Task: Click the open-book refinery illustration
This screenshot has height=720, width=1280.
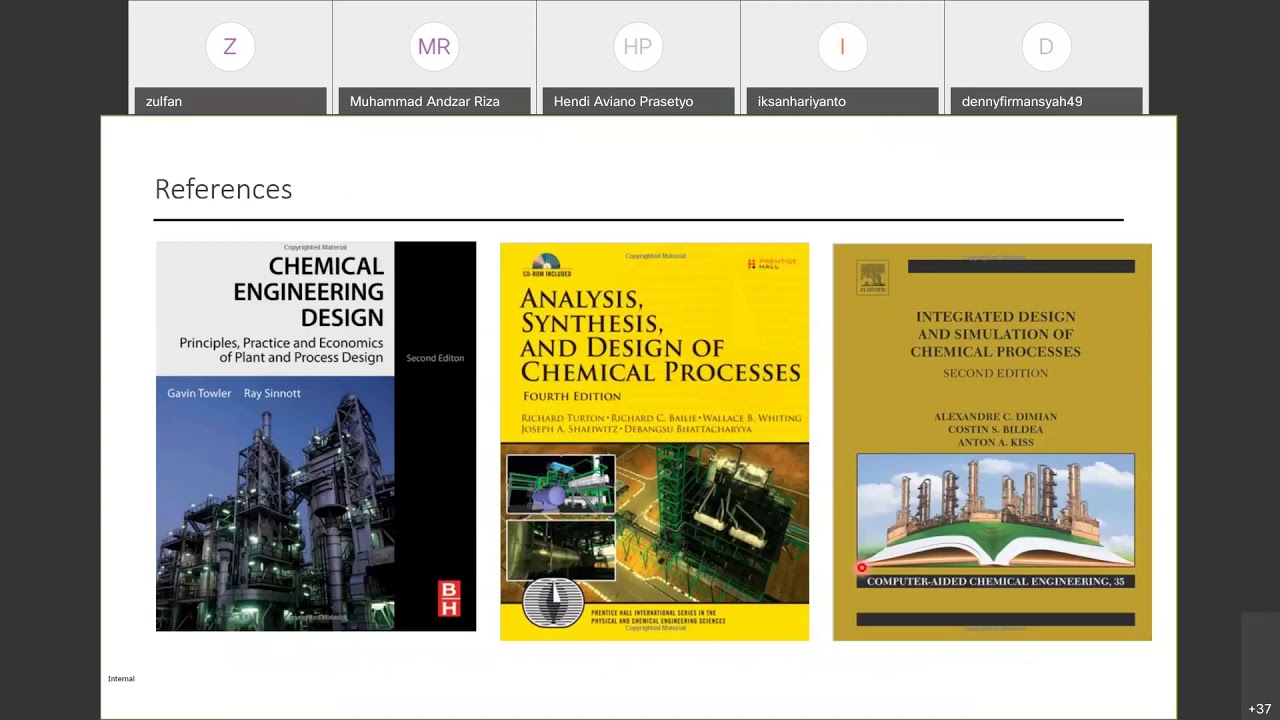Action: point(995,512)
